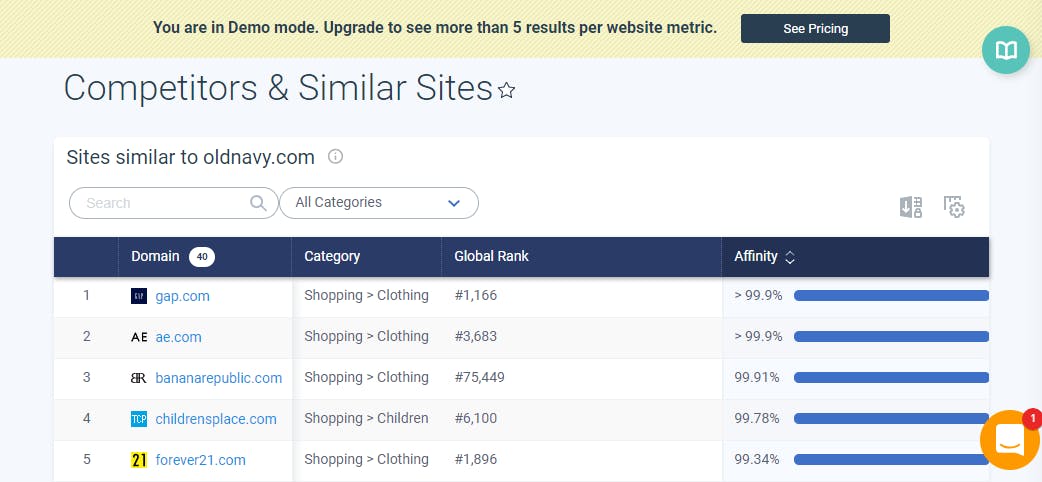1042x482 pixels.
Task: Click the favorite star next to page title
Action: (x=506, y=90)
